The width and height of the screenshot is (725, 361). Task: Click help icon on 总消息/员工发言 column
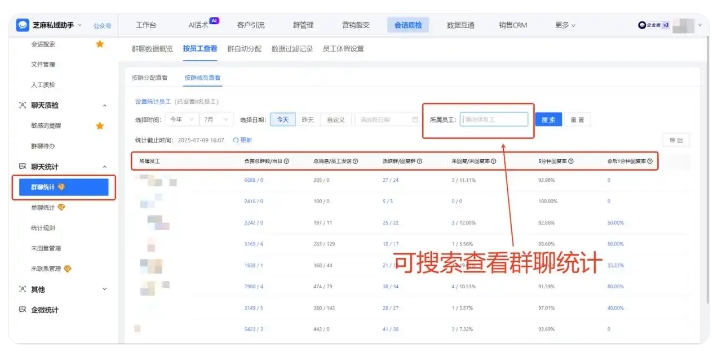click(x=355, y=162)
